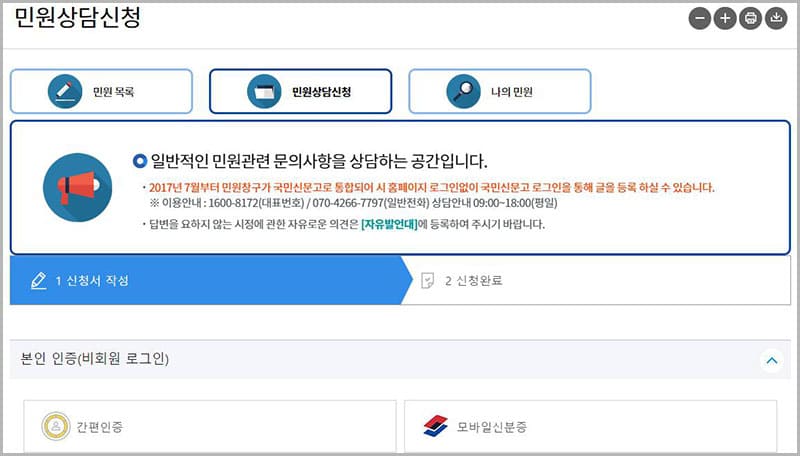Click the window icon on 민원상담신청

pyautogui.click(x=263, y=92)
